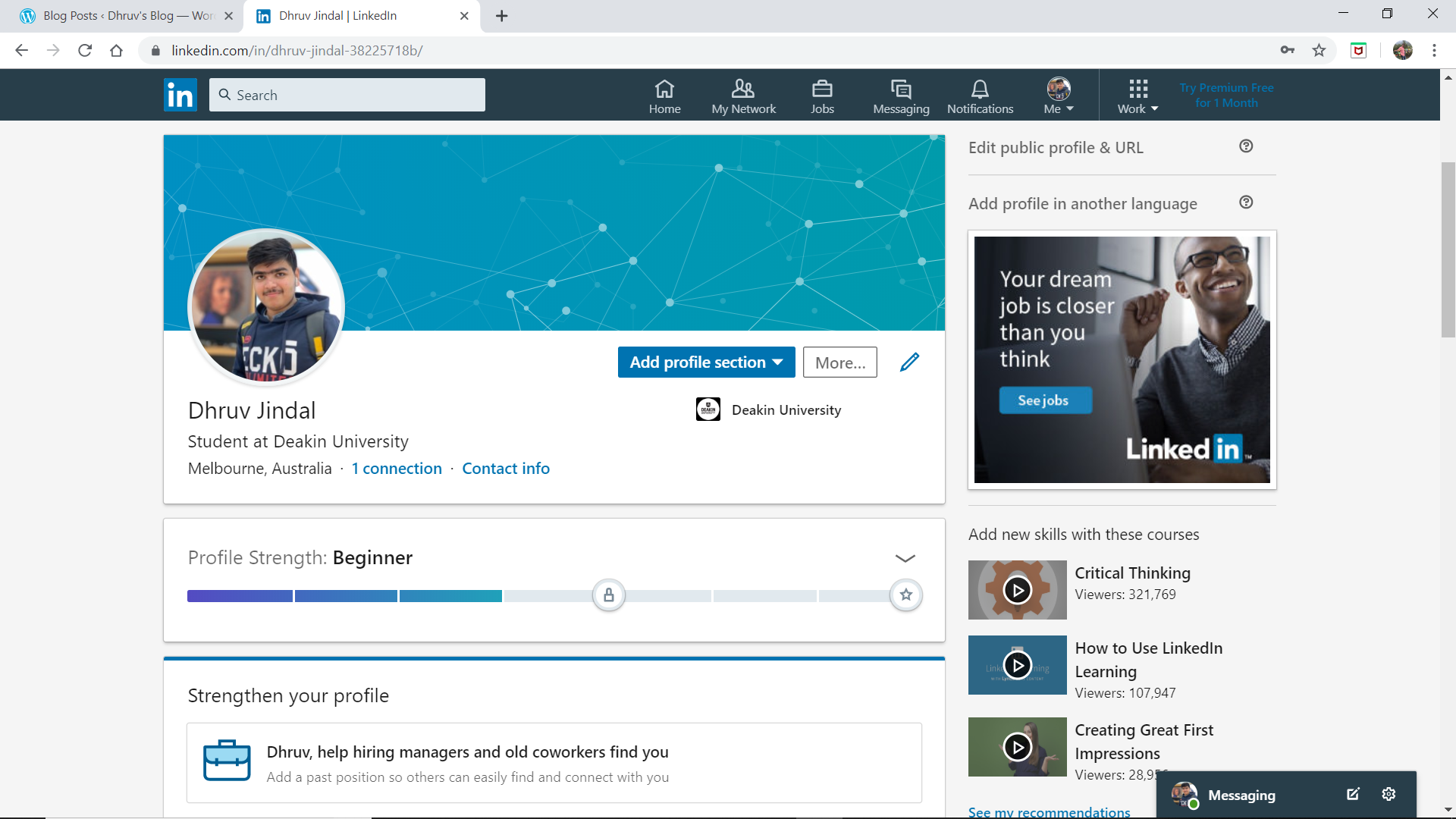Image resolution: width=1456 pixels, height=819 pixels.
Task: Collapse the Profile Strength panel chevron
Action: point(905,558)
